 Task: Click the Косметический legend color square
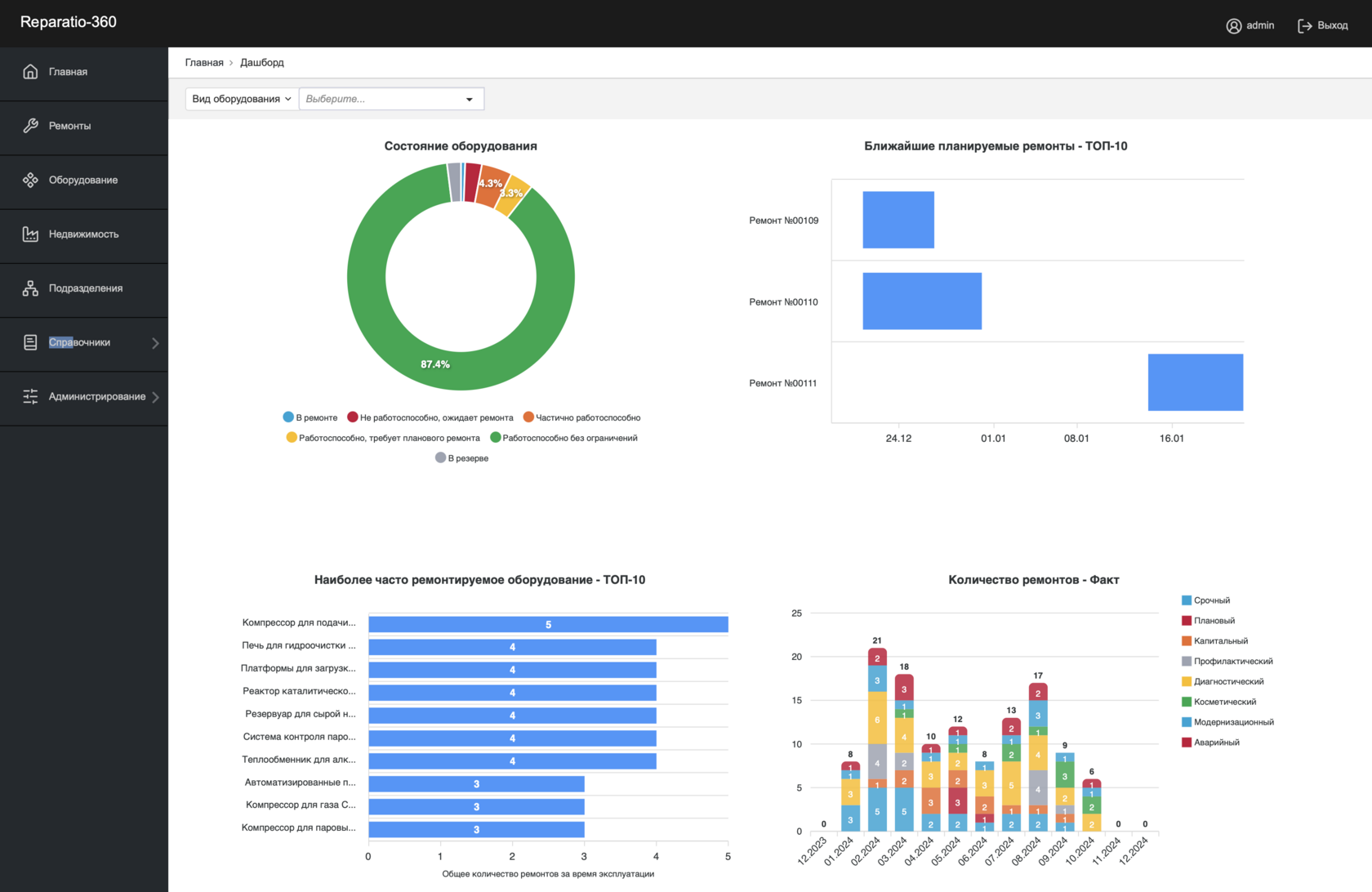coord(1187,702)
